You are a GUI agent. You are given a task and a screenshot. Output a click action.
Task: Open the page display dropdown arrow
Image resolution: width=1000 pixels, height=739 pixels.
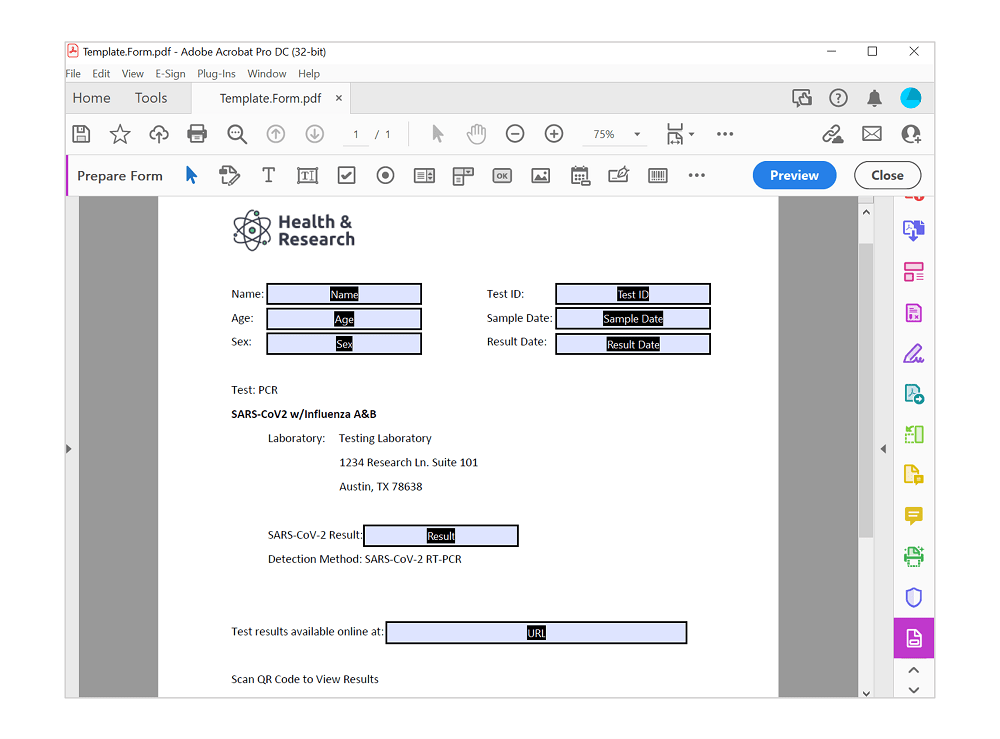click(689, 133)
